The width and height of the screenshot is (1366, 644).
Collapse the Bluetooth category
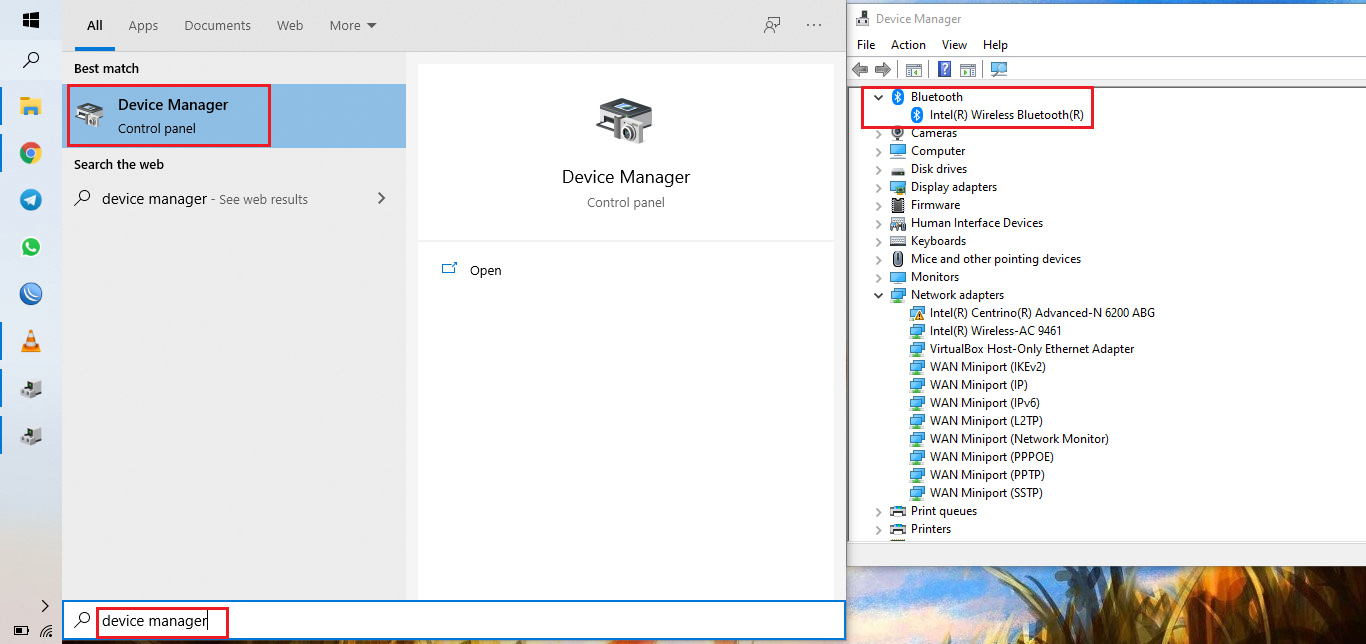(878, 97)
